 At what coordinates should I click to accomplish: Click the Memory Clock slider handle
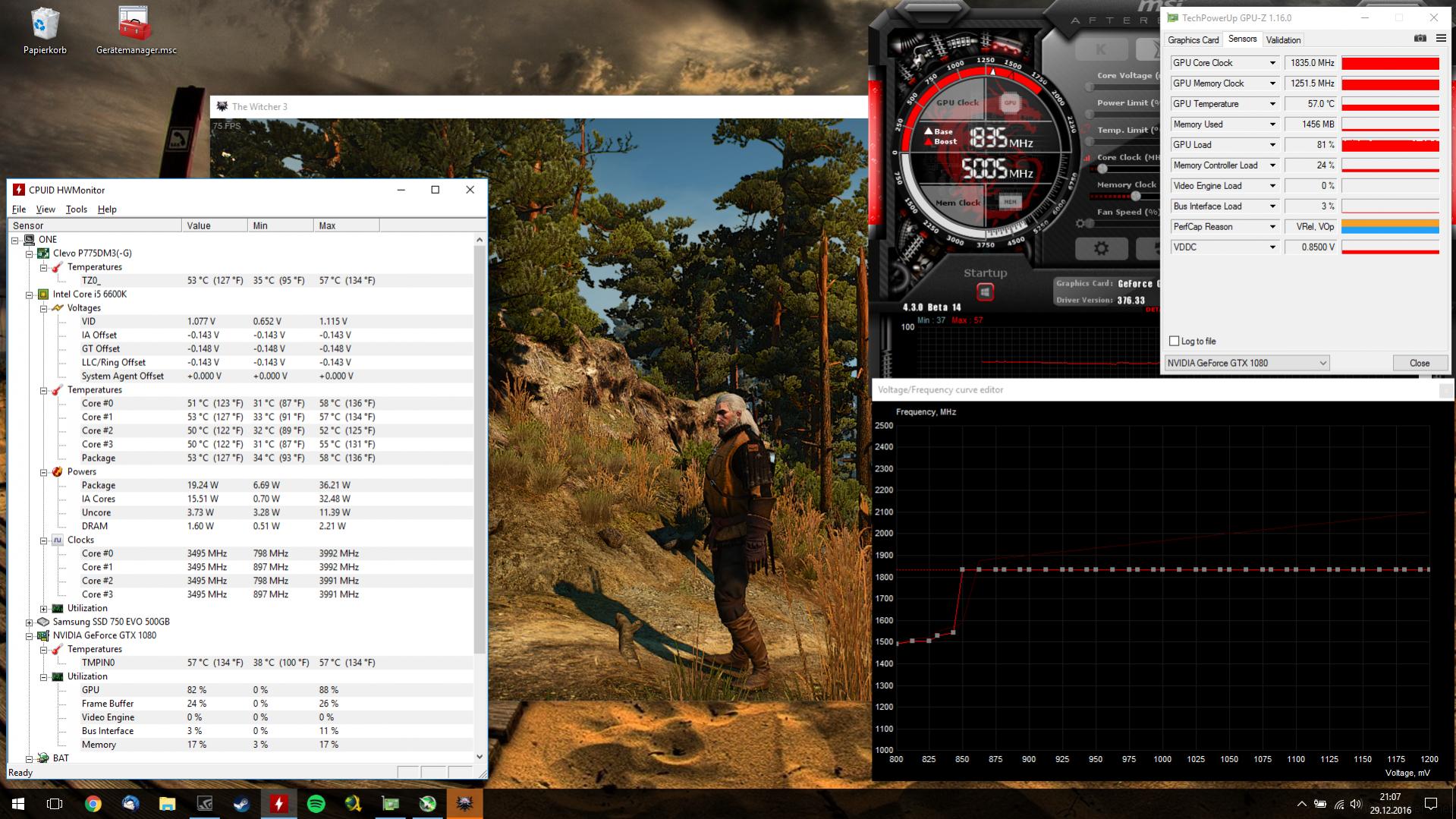tap(1136, 197)
